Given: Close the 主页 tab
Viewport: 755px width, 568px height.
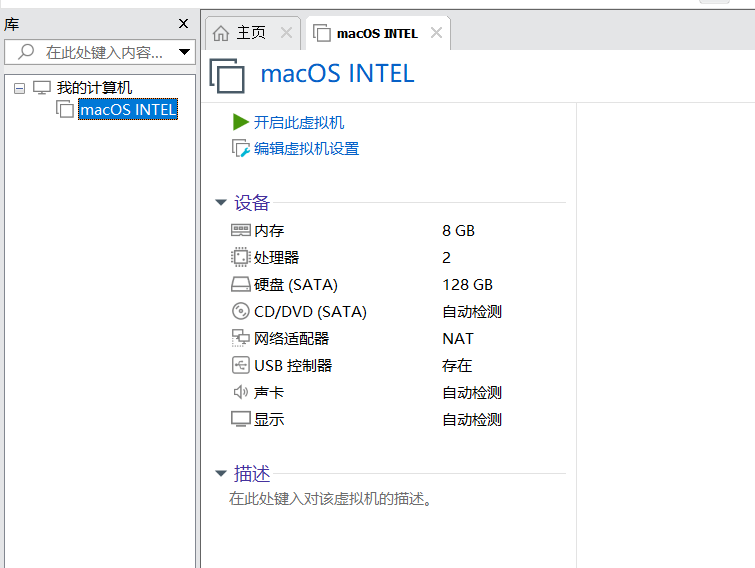Looking at the screenshot, I should [x=286, y=33].
